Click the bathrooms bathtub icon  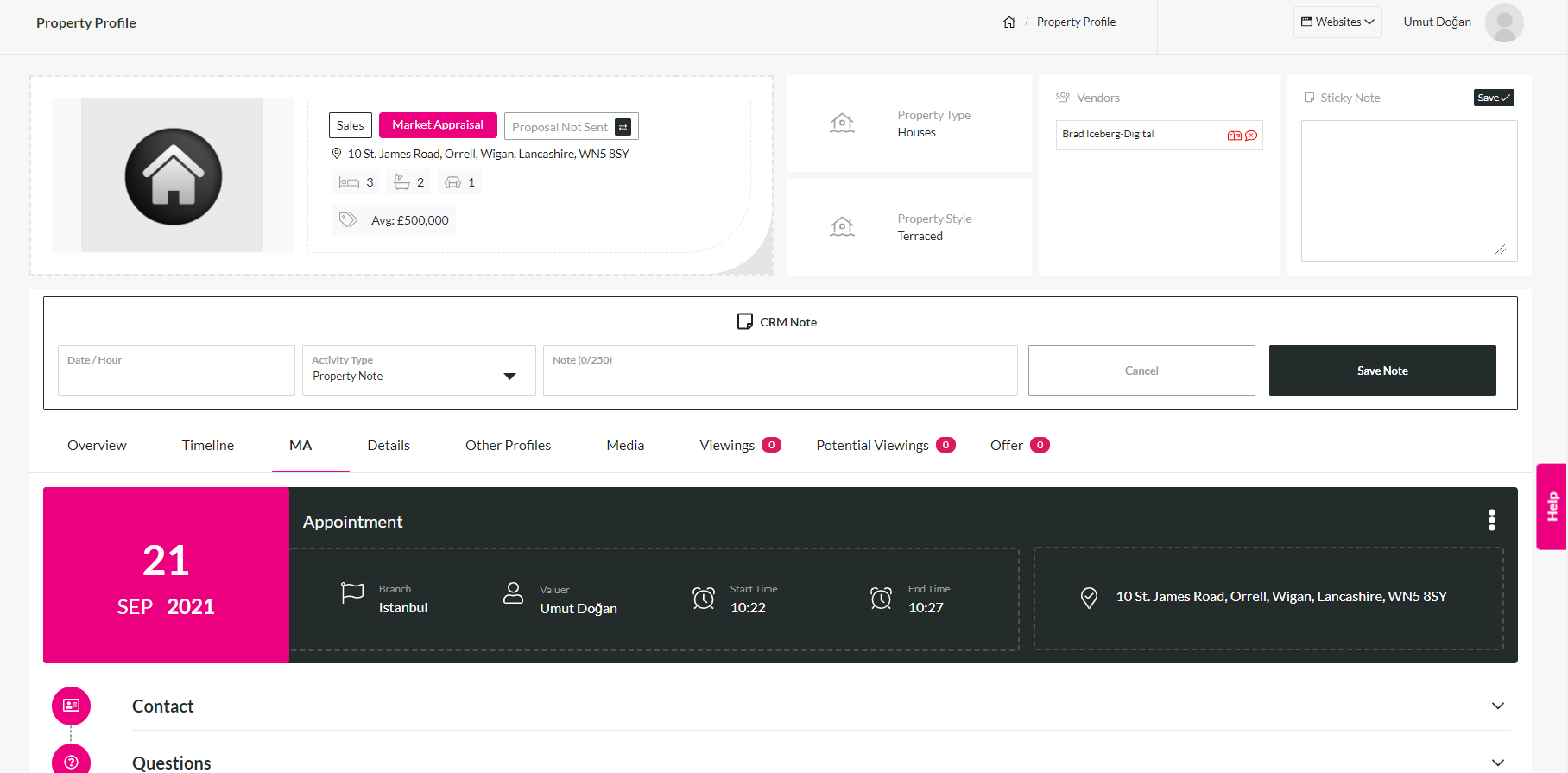point(401,182)
